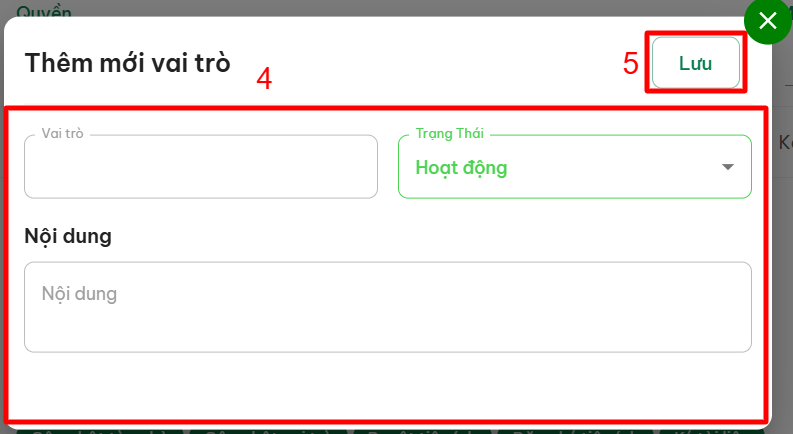Click into the Nội dung text area
The image size is (793, 434).
coord(387,306)
